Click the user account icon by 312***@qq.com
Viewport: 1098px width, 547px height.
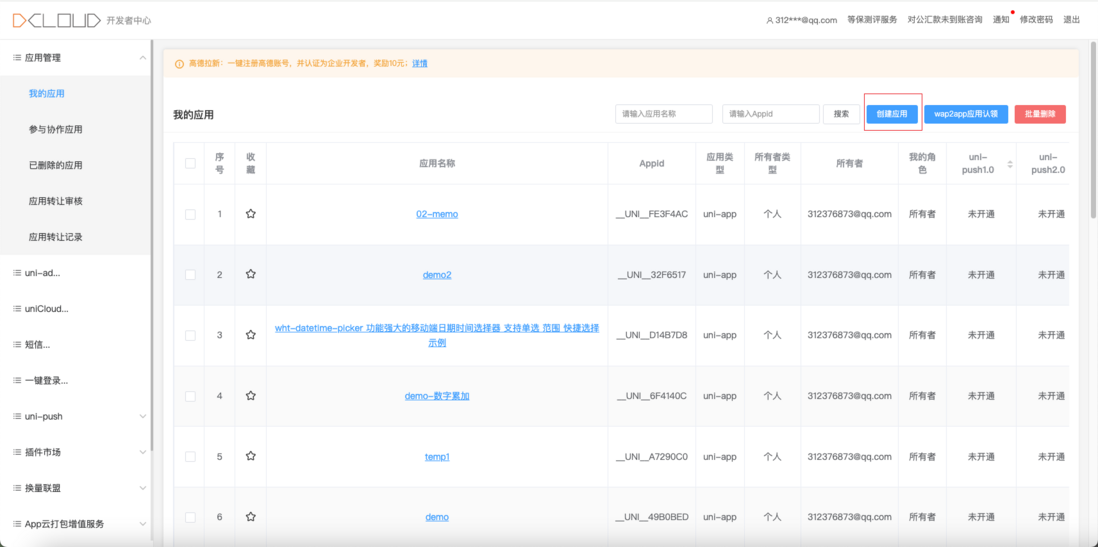point(770,20)
